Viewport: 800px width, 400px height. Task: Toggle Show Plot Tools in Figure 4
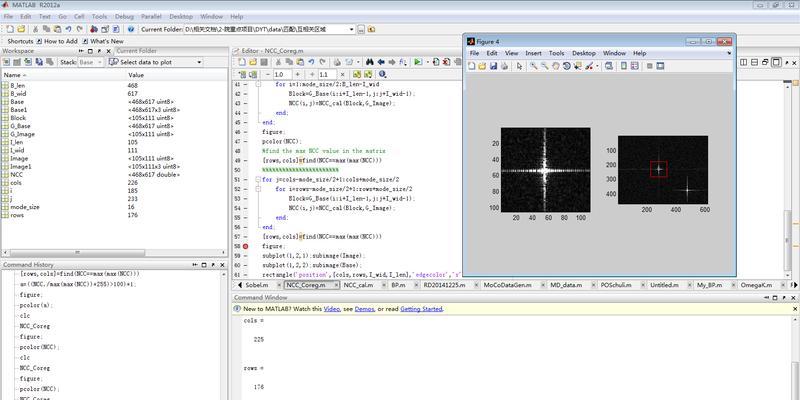click(660, 66)
